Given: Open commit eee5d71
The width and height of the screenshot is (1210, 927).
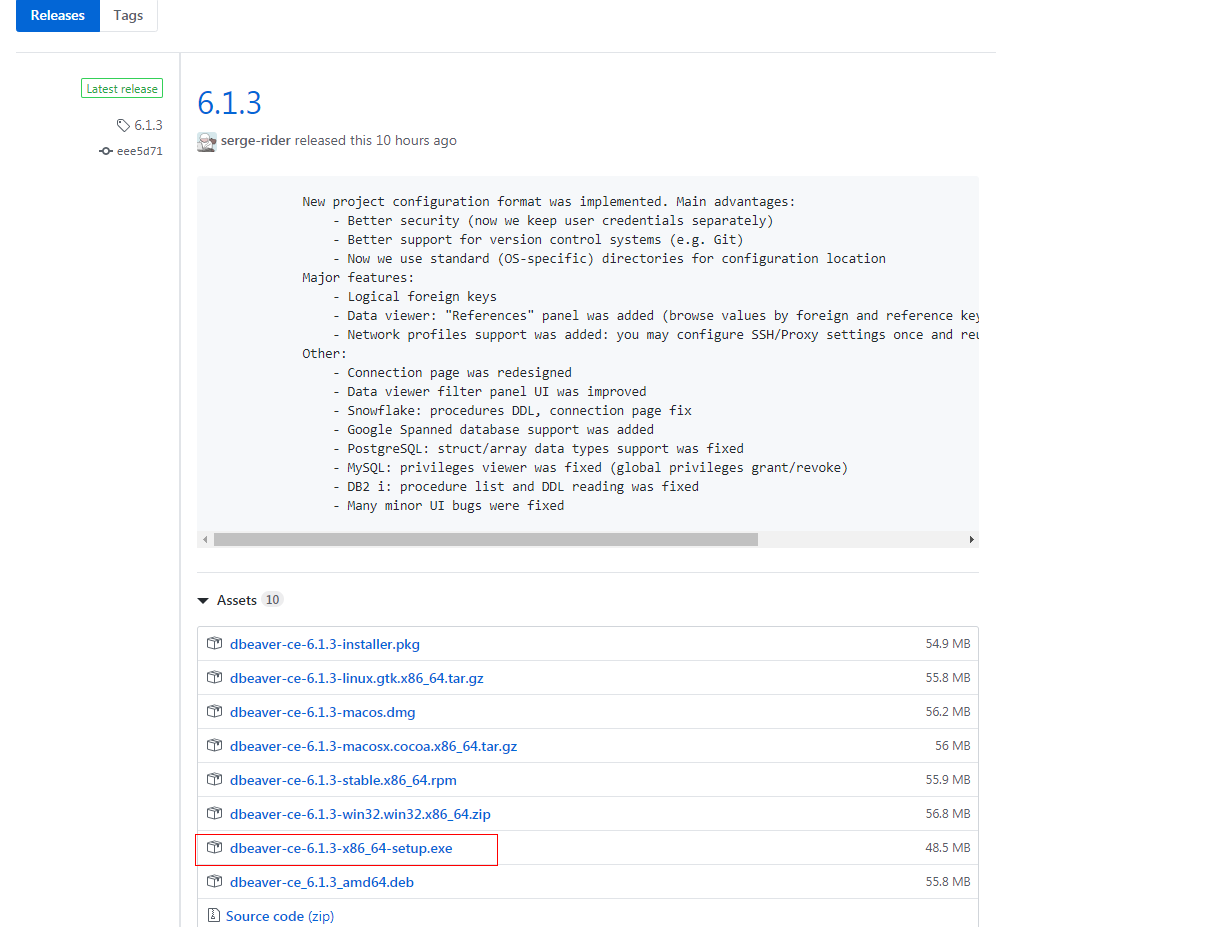Looking at the screenshot, I should click(139, 151).
